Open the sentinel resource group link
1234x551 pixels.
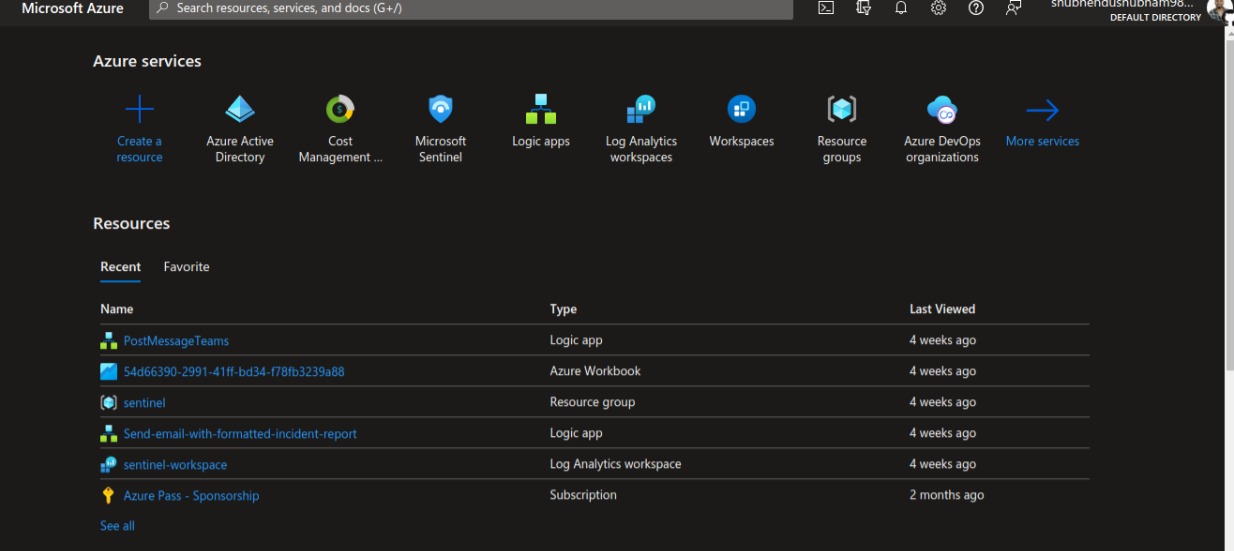point(144,403)
